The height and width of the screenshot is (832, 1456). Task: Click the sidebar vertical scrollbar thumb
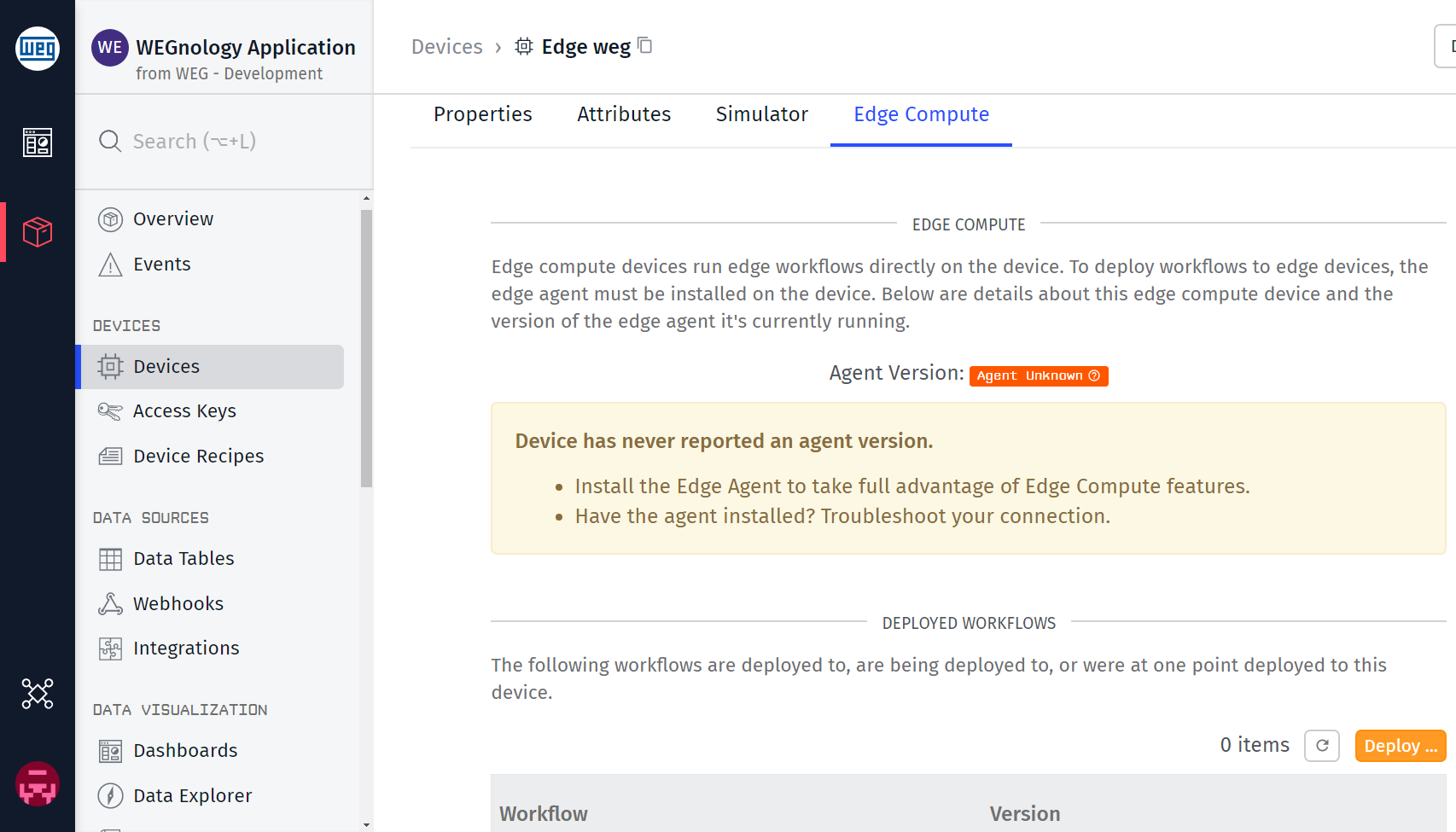pos(367,348)
